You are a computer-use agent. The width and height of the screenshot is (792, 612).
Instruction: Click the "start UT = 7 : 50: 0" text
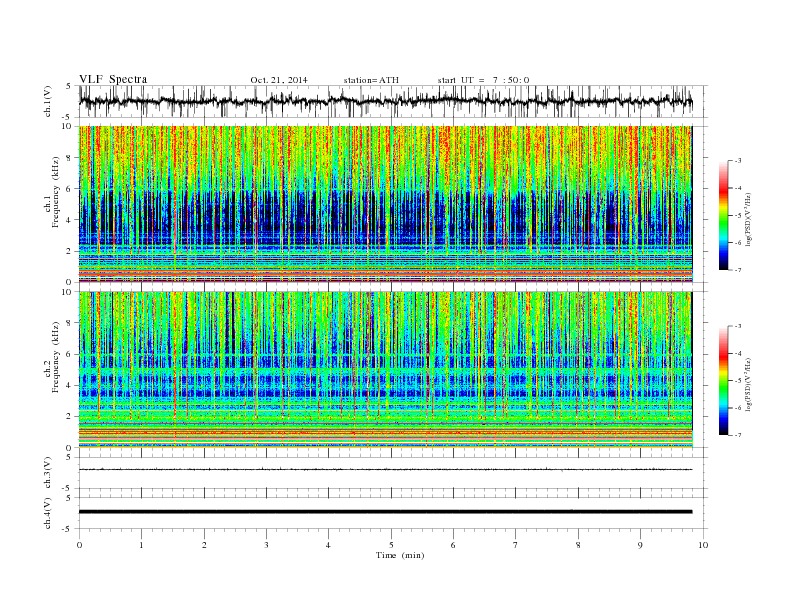483,80
